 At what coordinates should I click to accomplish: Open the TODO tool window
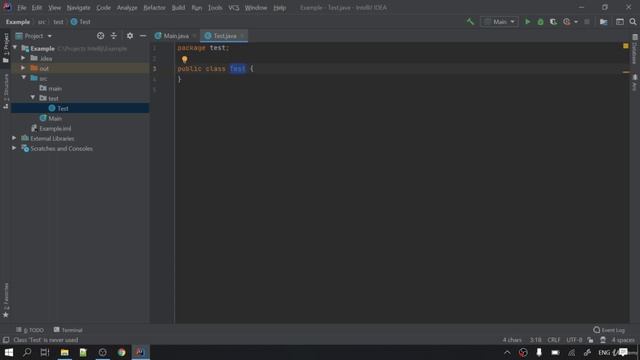30,330
